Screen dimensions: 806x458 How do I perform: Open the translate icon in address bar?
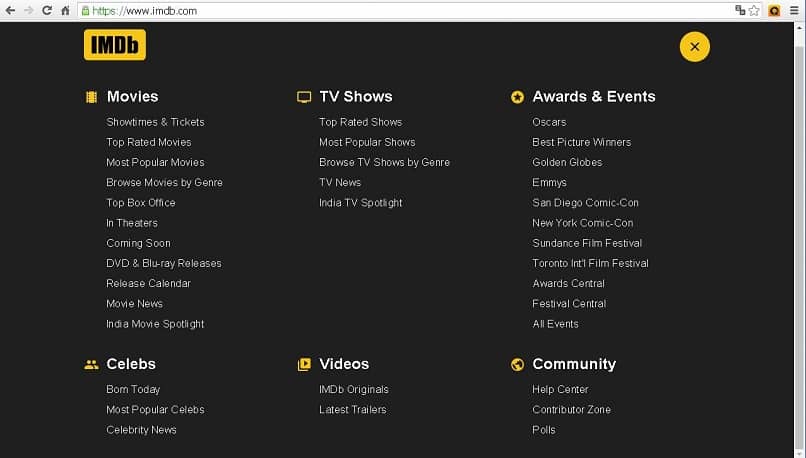tap(740, 10)
